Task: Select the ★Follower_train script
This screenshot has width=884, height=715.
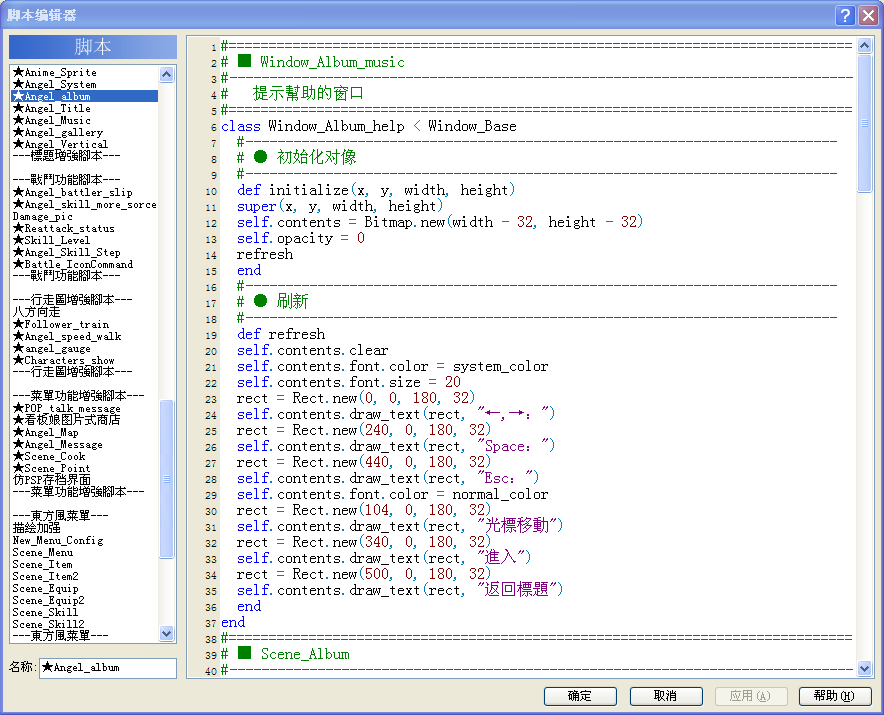Action: (x=85, y=324)
